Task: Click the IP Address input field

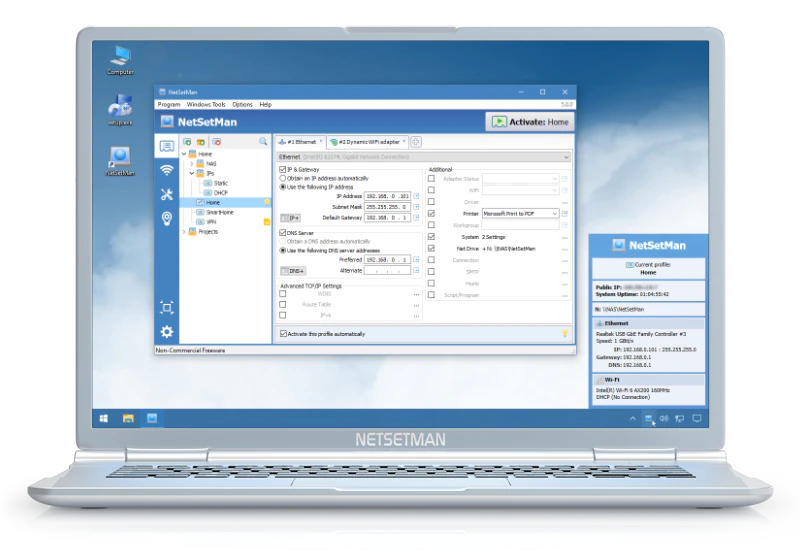Action: [387, 196]
